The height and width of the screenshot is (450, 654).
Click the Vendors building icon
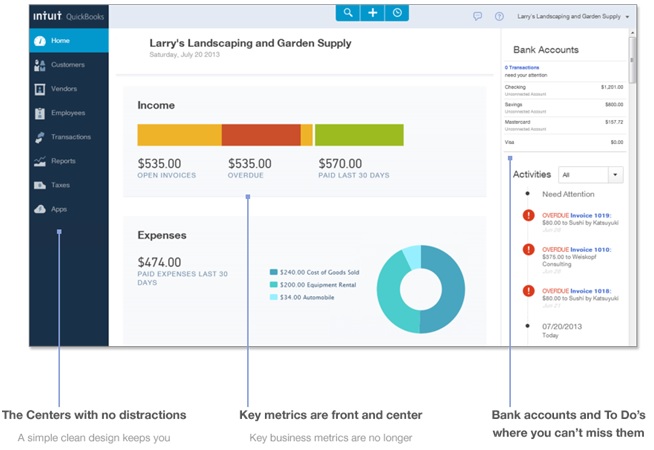click(40, 89)
